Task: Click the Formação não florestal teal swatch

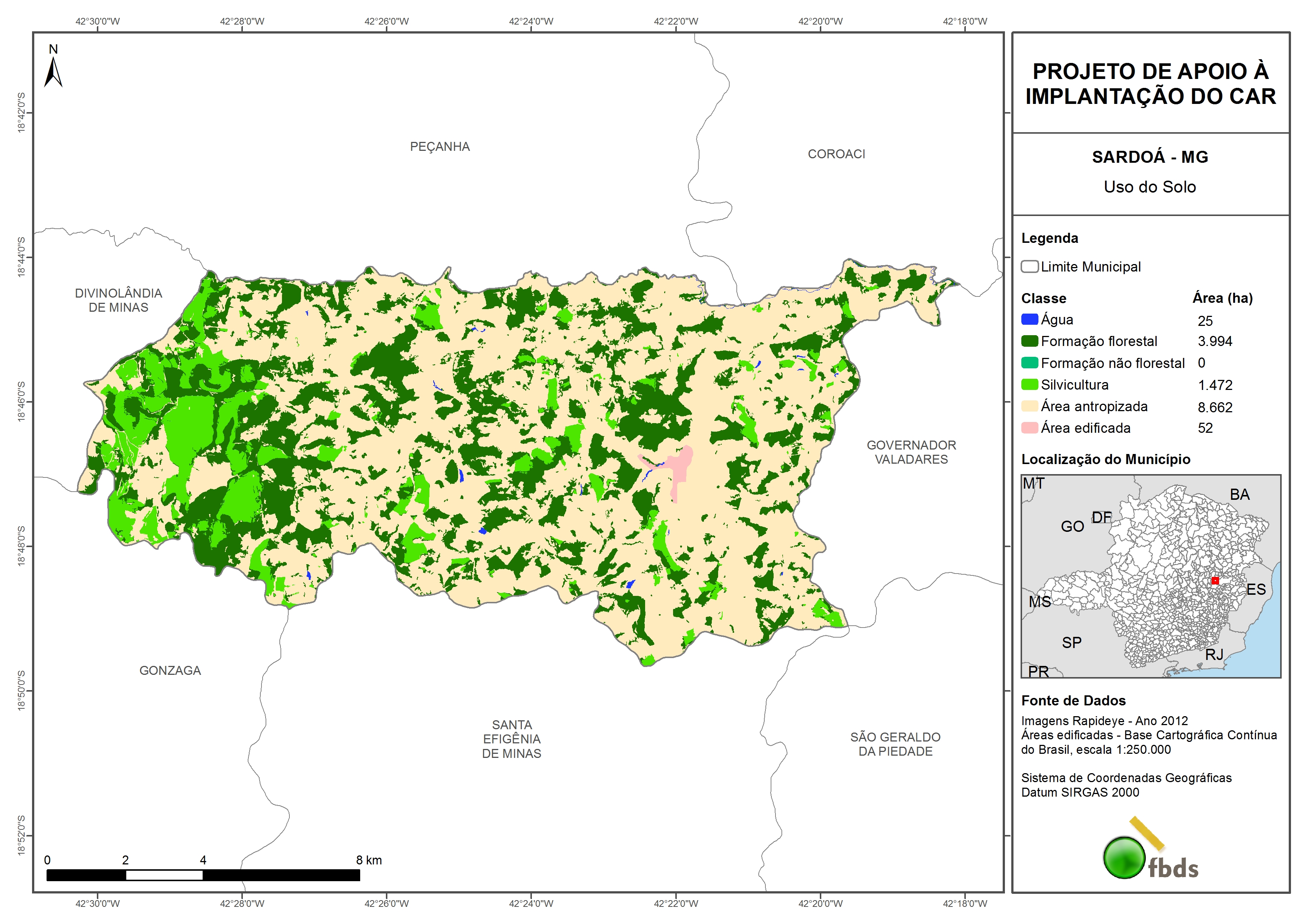Action: point(1029,363)
